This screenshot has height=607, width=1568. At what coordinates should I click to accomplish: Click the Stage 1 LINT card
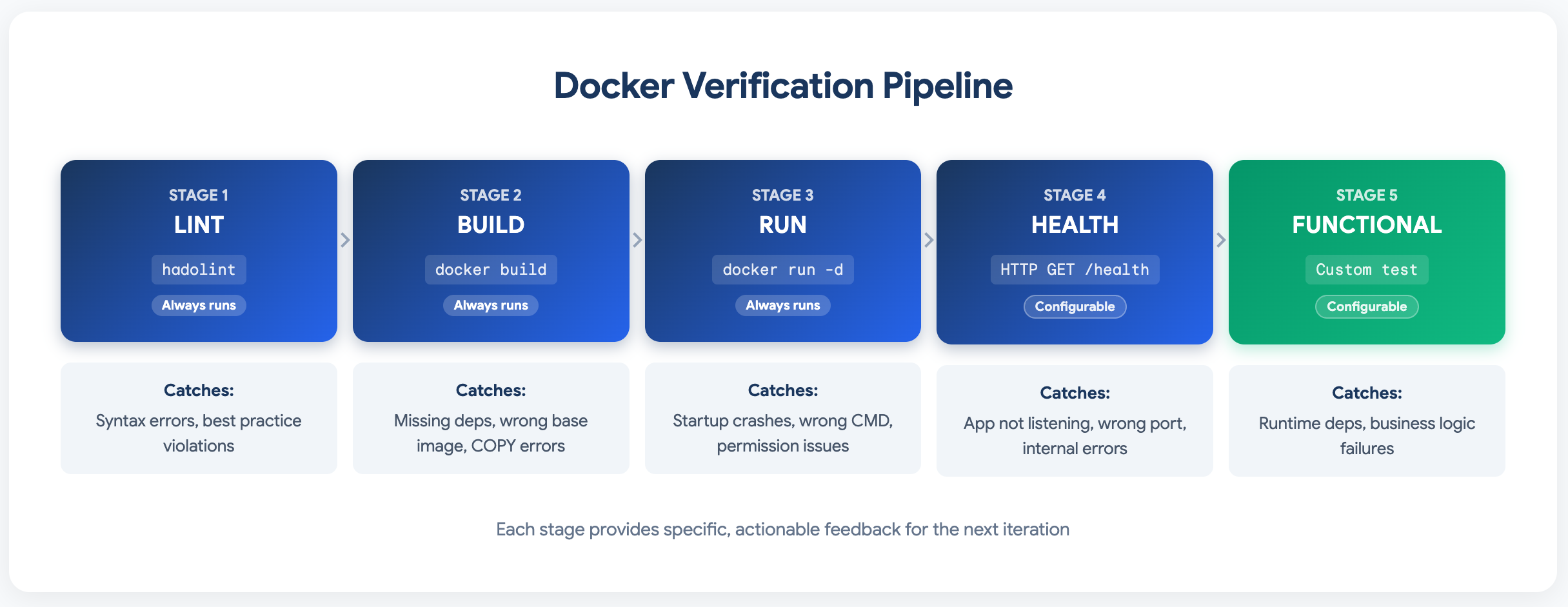[198, 213]
